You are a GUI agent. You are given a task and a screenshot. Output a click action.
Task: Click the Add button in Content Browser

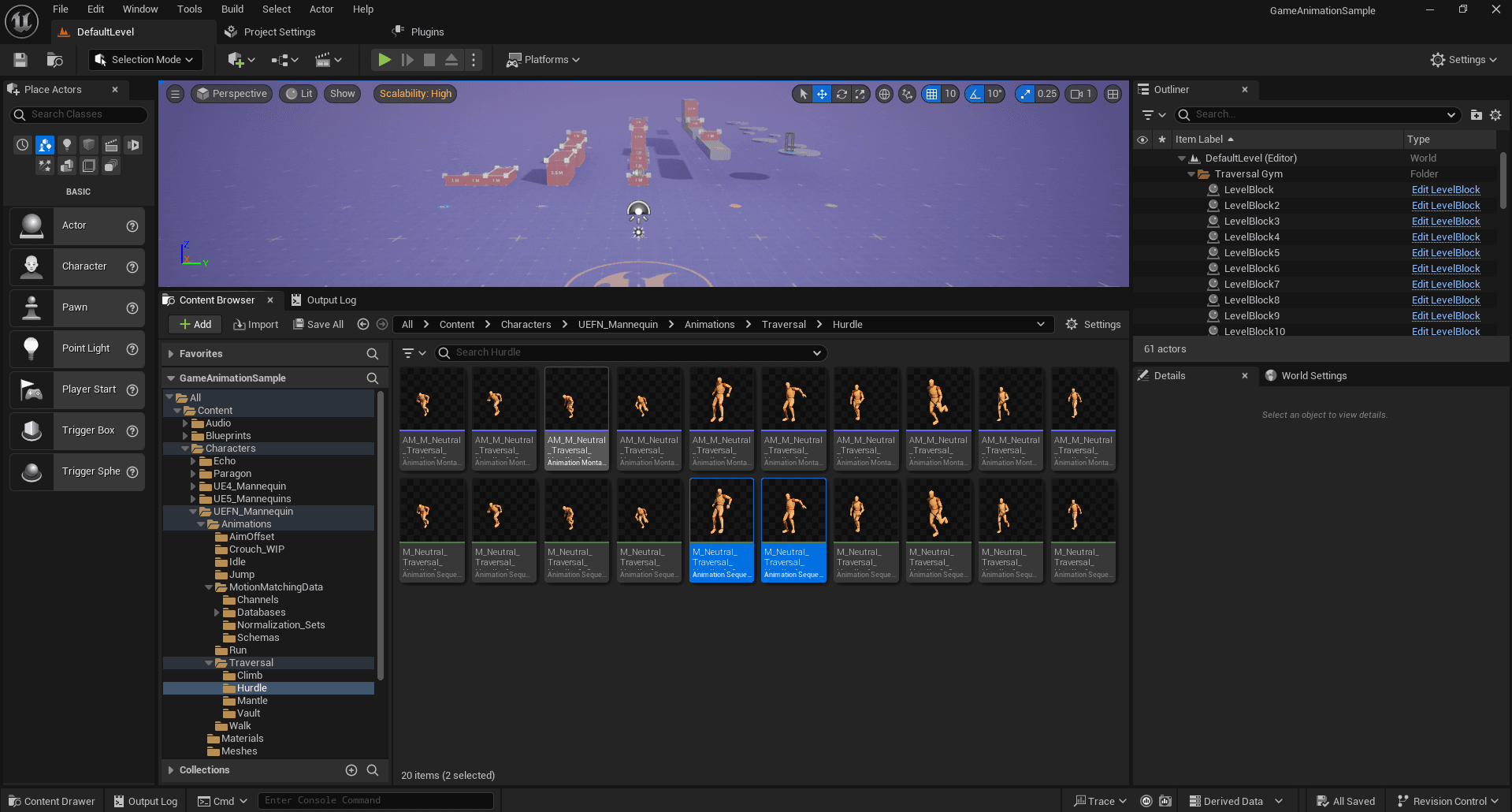(195, 325)
